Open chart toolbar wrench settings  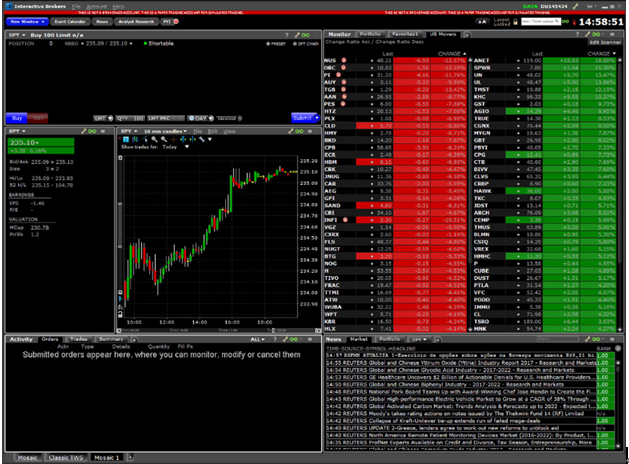[202, 139]
